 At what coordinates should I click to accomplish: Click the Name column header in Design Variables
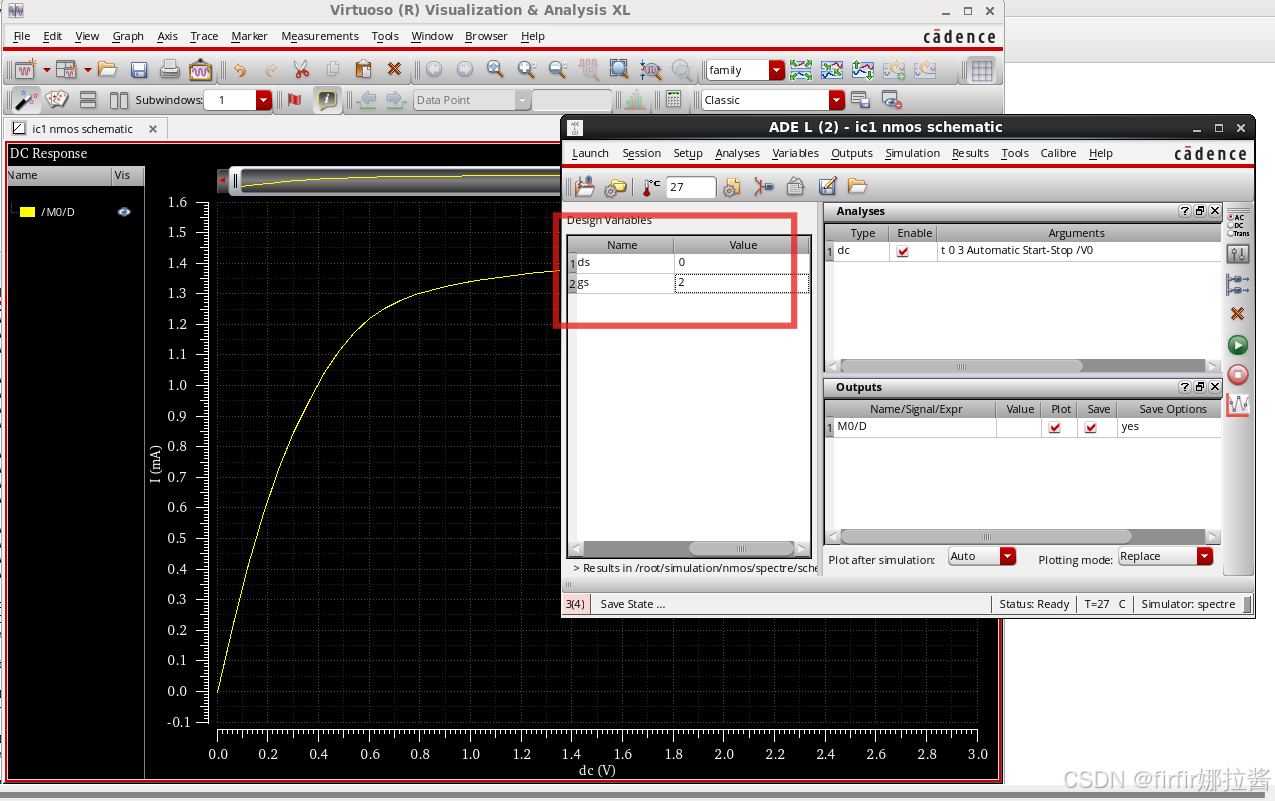(622, 245)
